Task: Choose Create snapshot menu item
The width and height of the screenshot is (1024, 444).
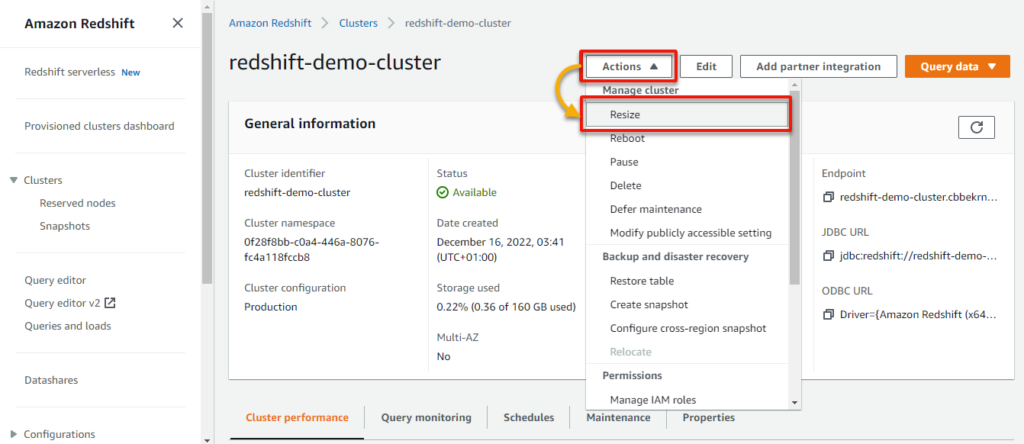Action: (686, 304)
